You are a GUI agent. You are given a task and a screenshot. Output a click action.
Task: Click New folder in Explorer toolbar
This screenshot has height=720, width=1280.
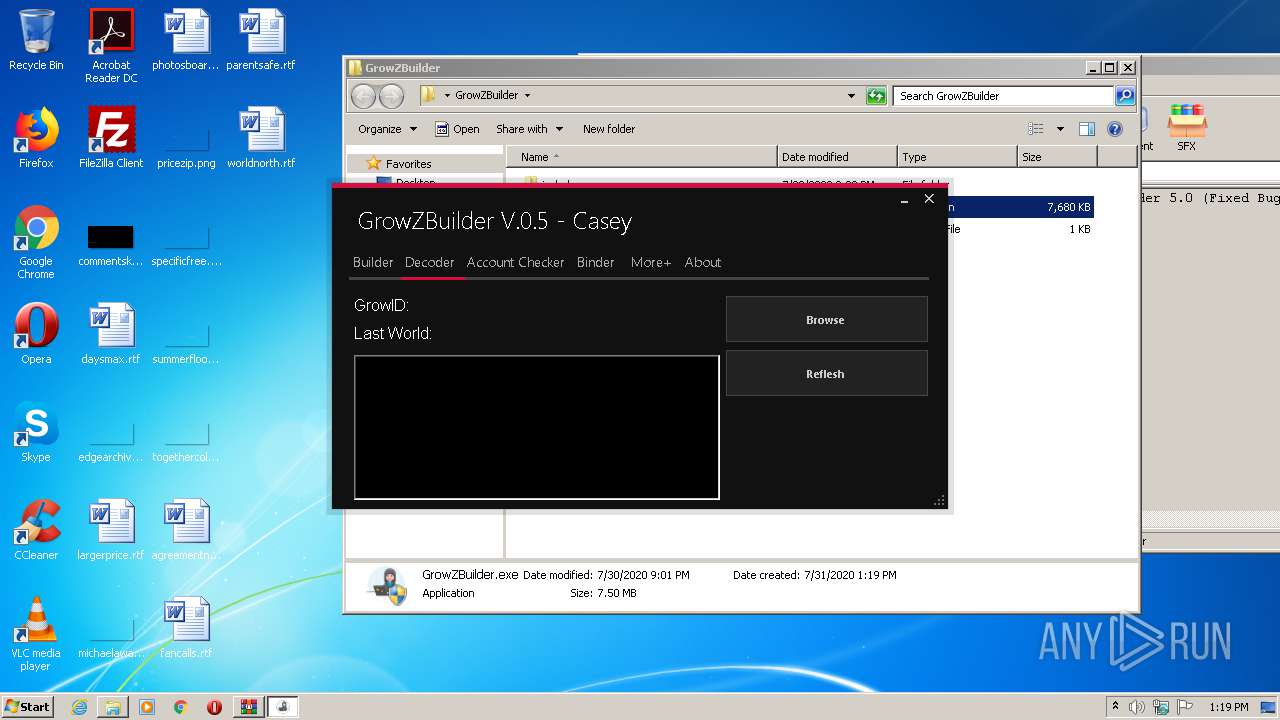[609, 129]
